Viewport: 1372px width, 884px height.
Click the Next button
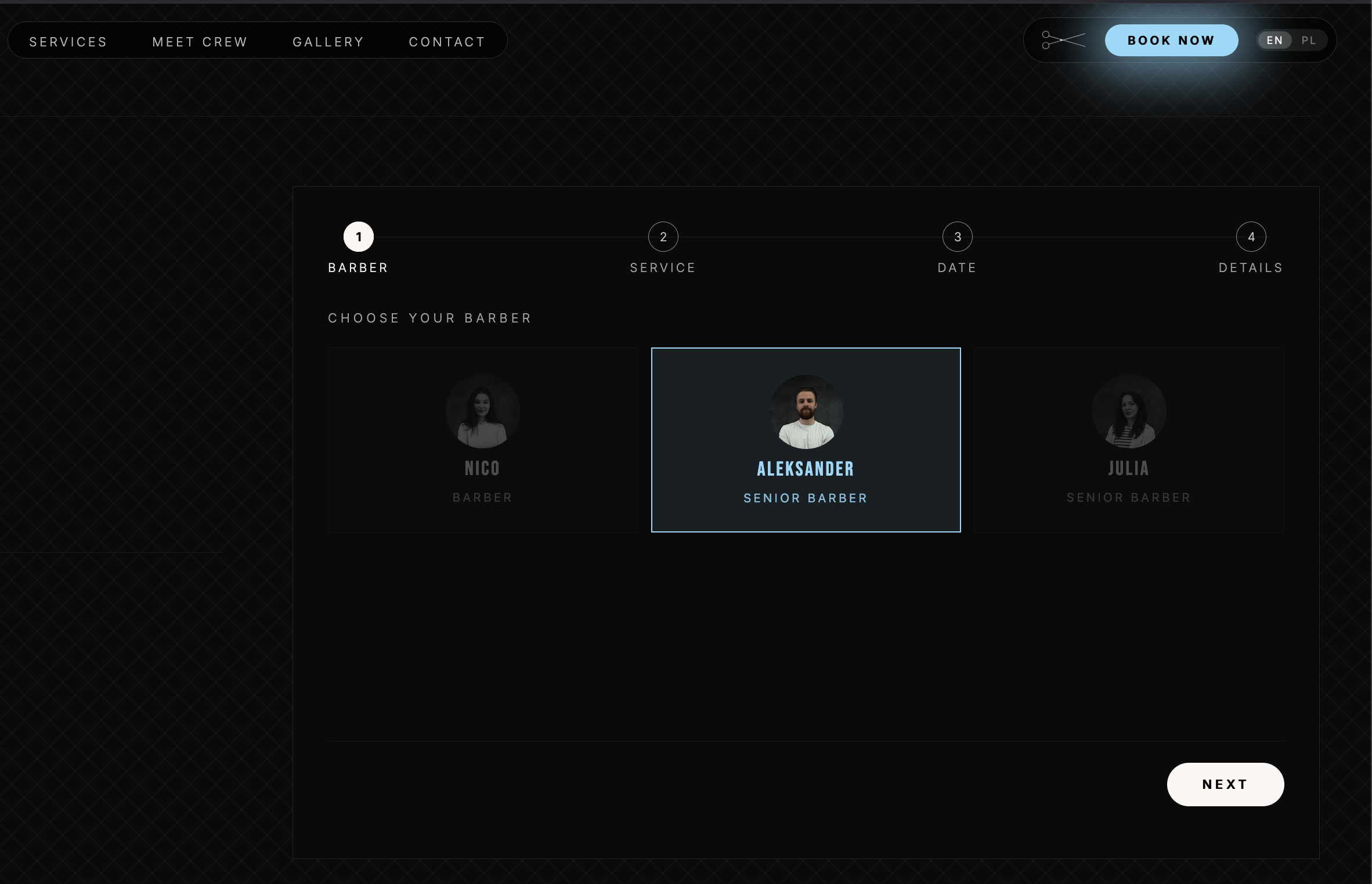click(1225, 784)
